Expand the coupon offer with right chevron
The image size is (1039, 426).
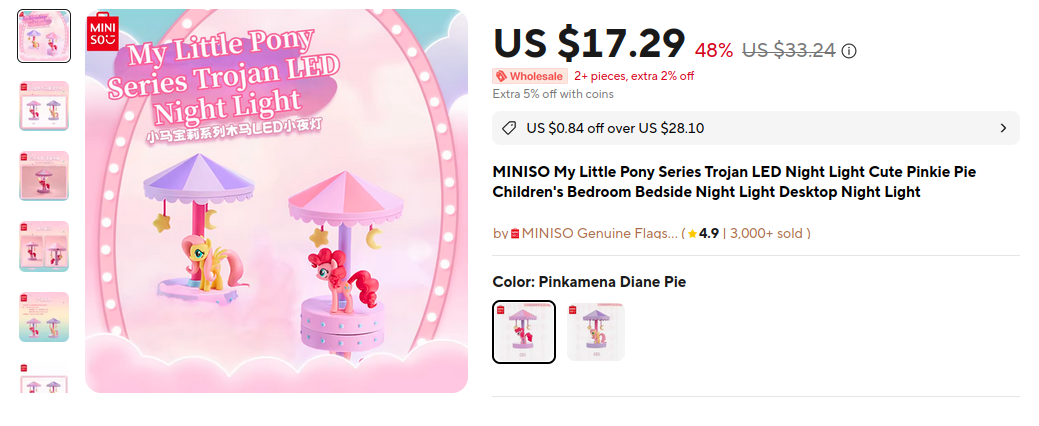[1003, 128]
